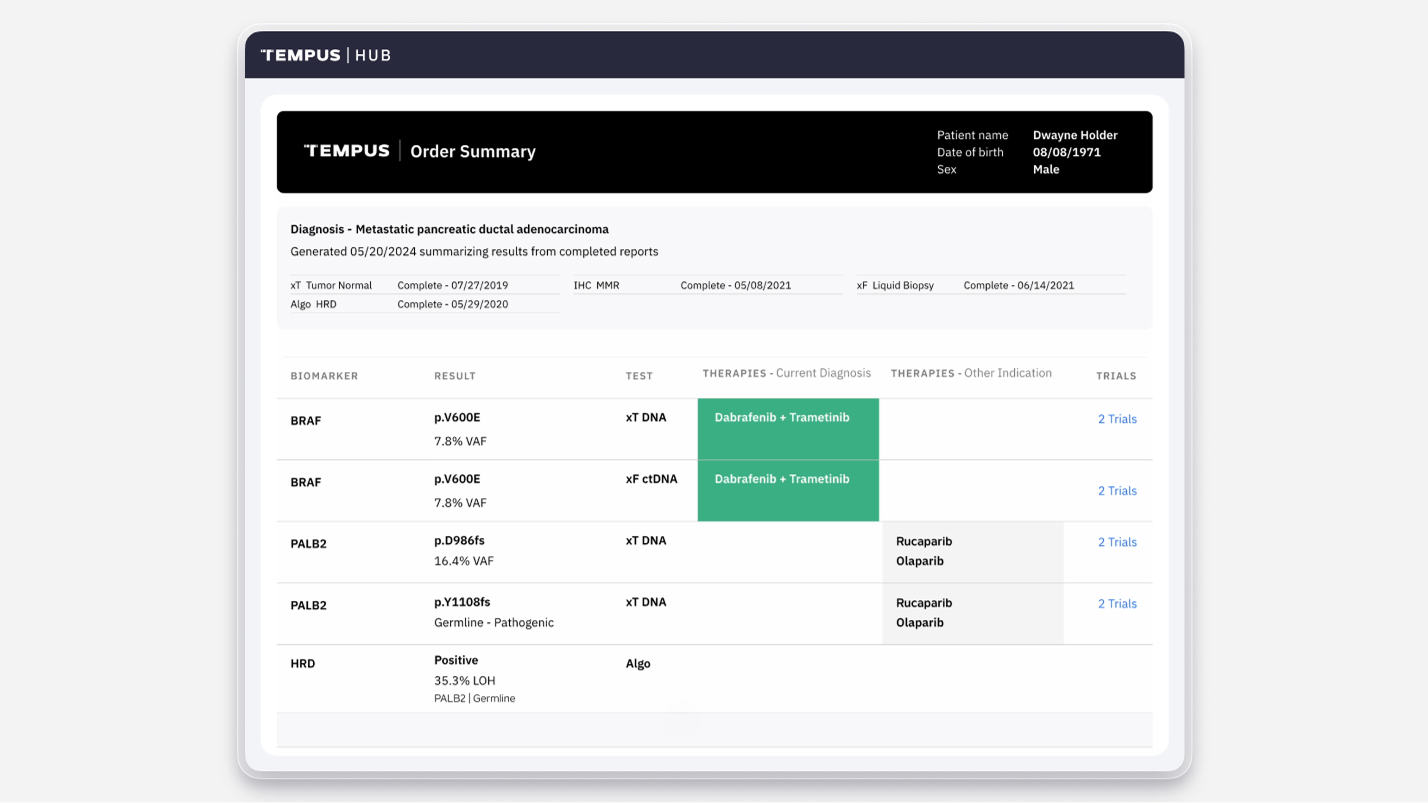Viewport: 1428px width, 803px height.
Task: Click the patient name Dwayne Holder
Action: 1075,135
